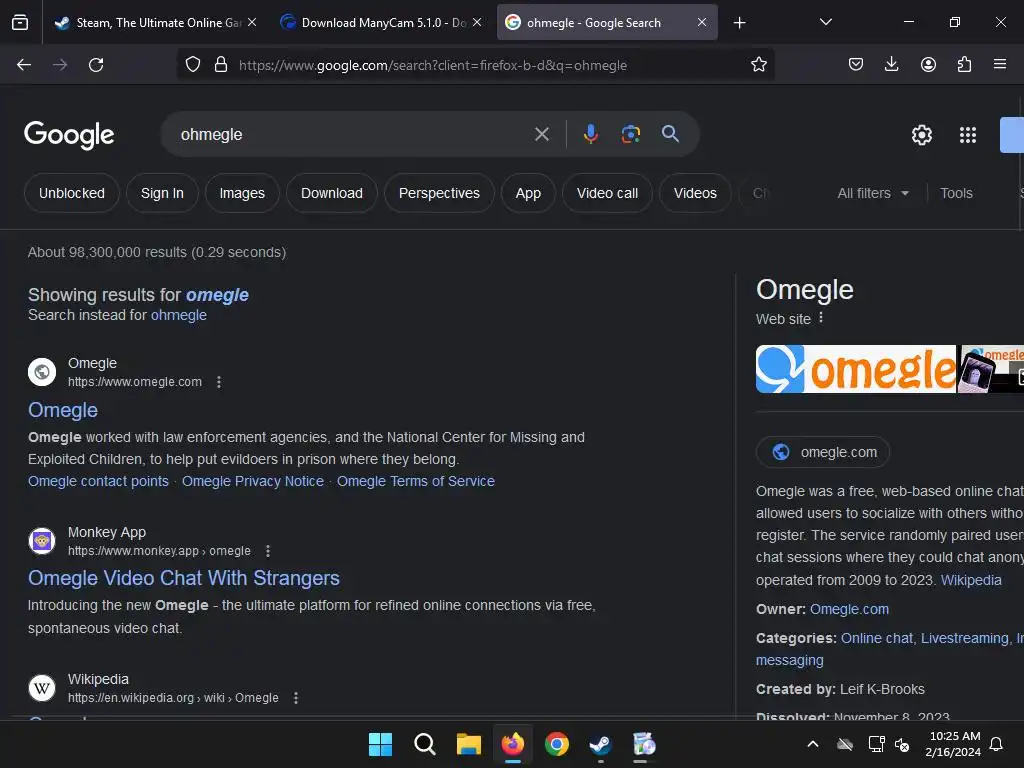Open options for Omegle.com result
This screenshot has width=1024, height=768.
coord(219,382)
